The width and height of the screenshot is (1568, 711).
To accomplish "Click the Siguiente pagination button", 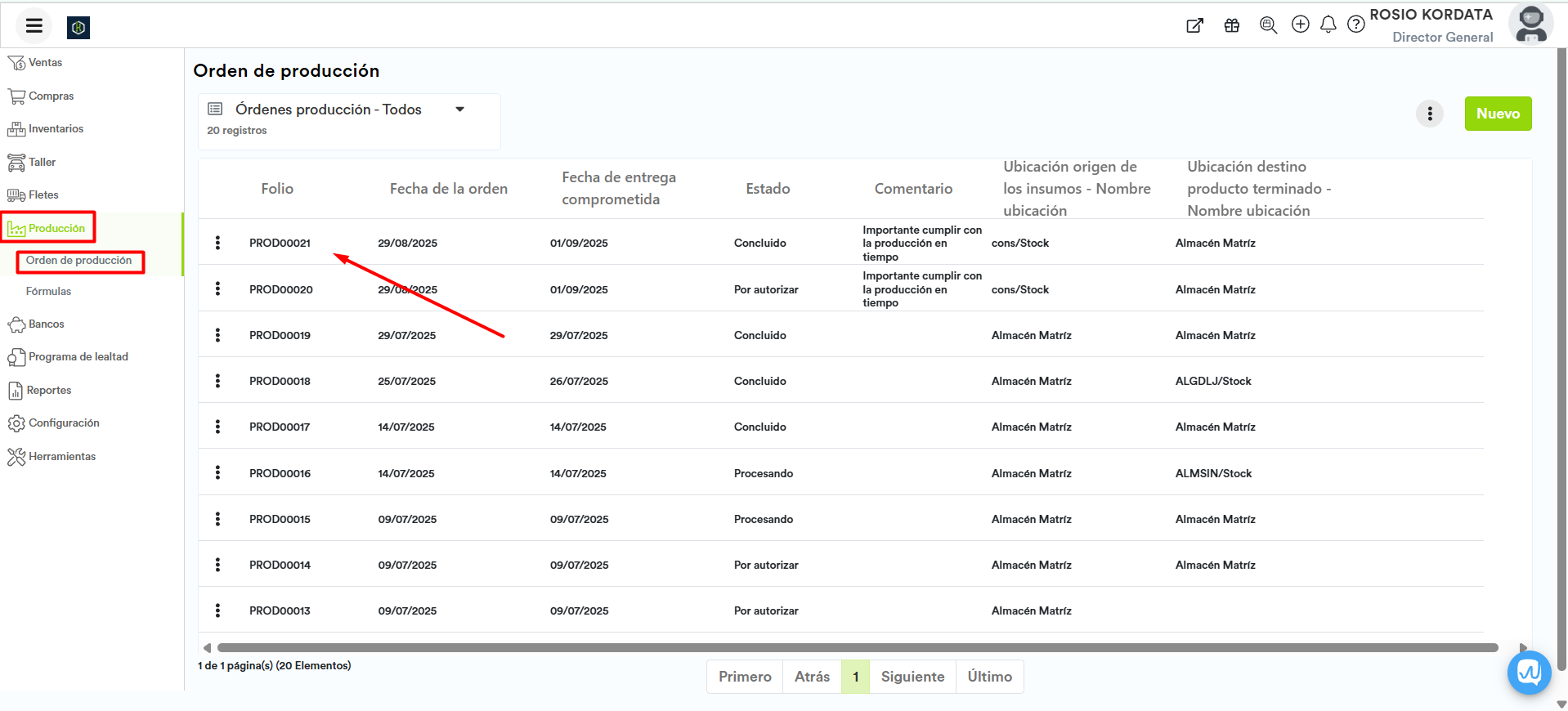I will tap(912, 677).
